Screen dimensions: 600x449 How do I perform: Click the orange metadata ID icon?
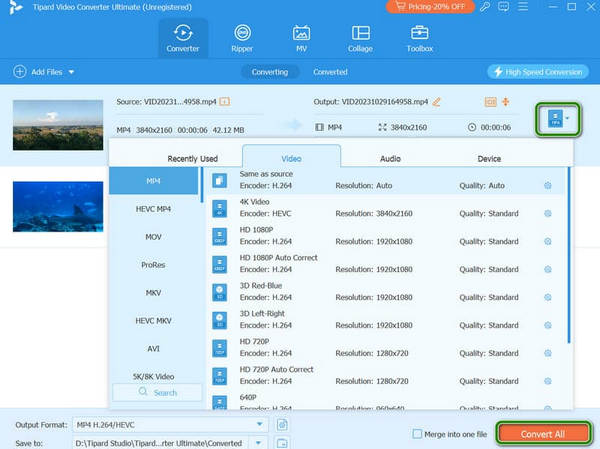coord(490,102)
